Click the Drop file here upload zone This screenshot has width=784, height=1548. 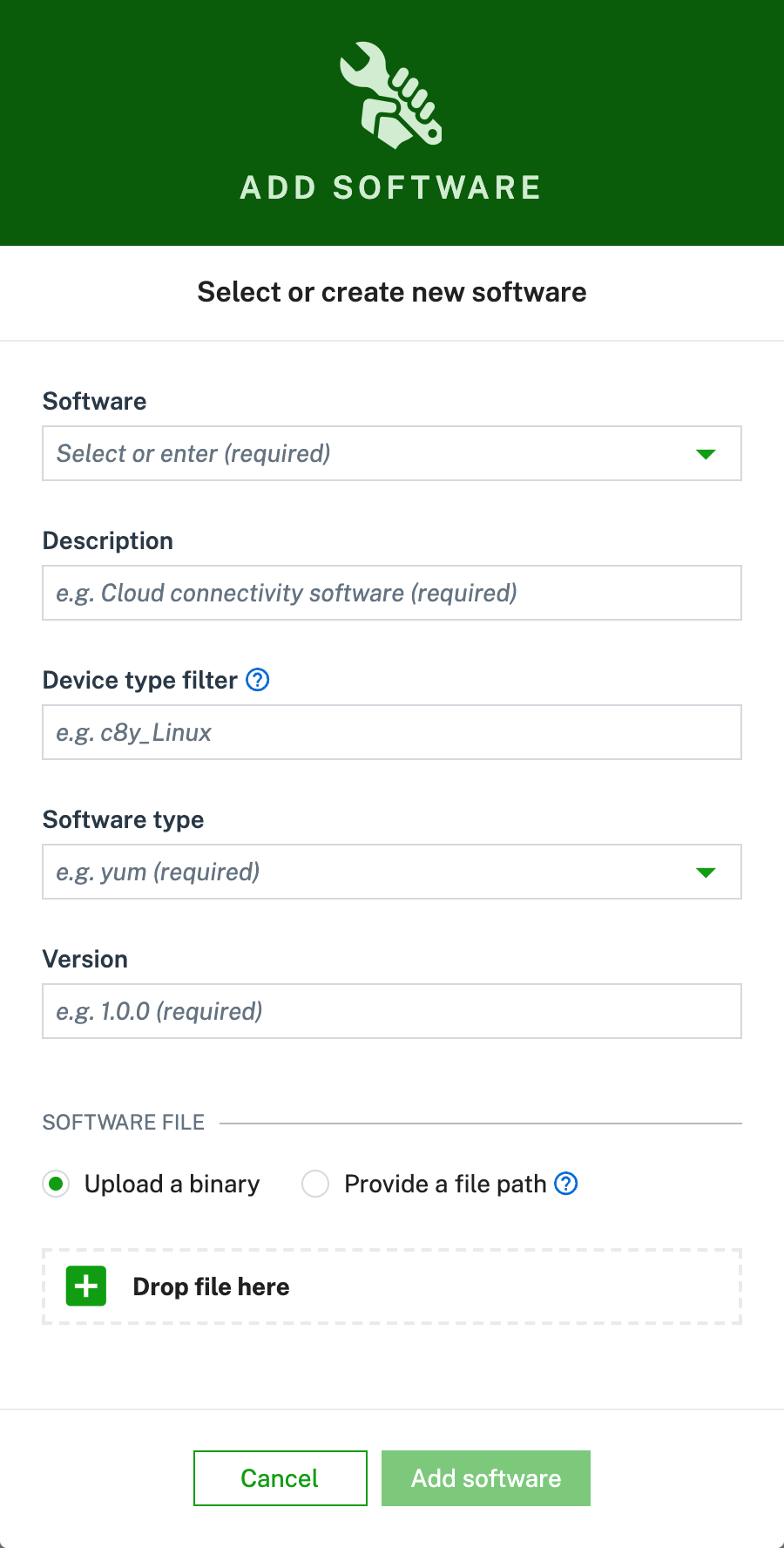tap(392, 1287)
